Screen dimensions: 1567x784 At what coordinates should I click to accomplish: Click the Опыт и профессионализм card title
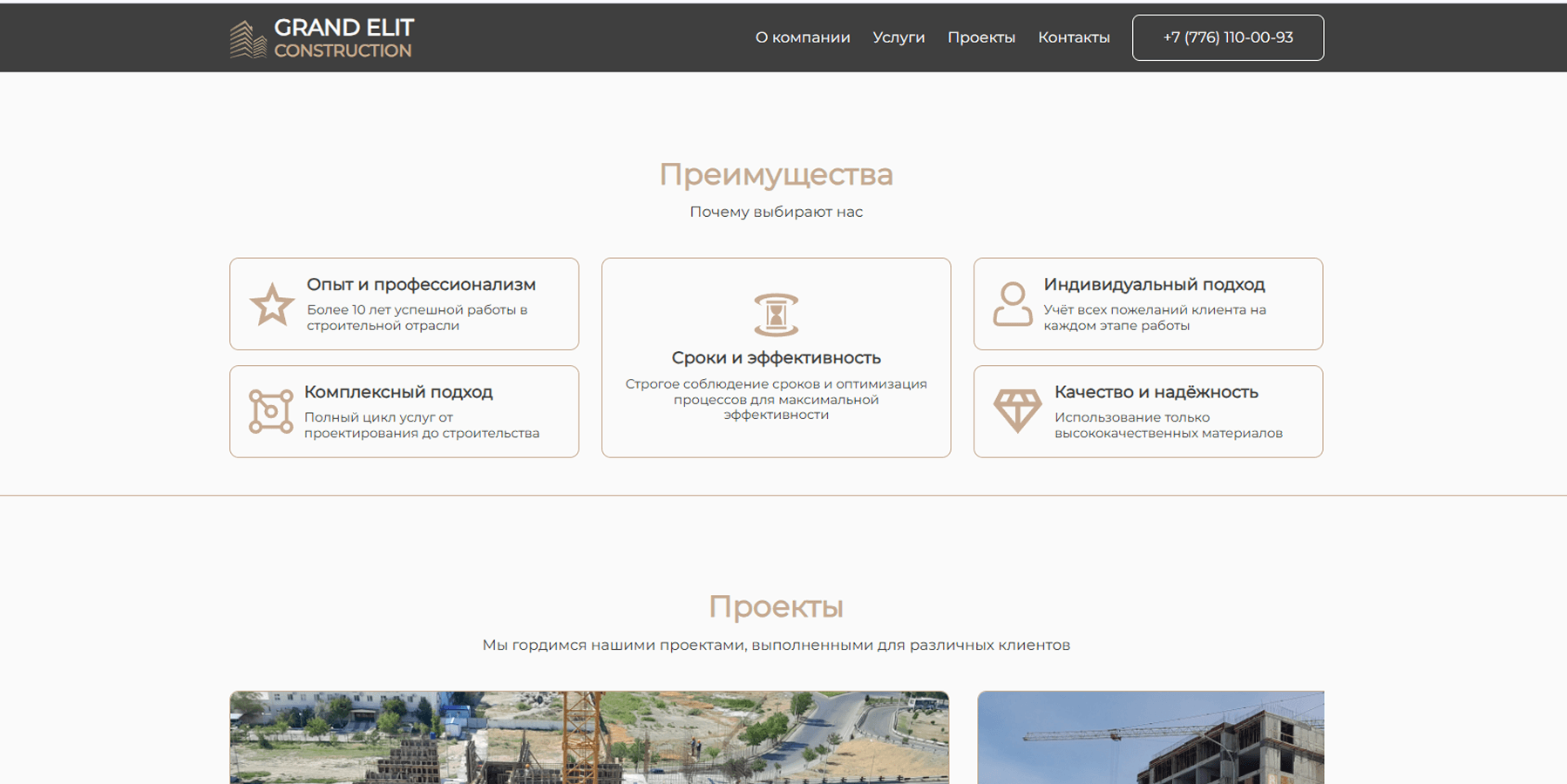point(421,284)
